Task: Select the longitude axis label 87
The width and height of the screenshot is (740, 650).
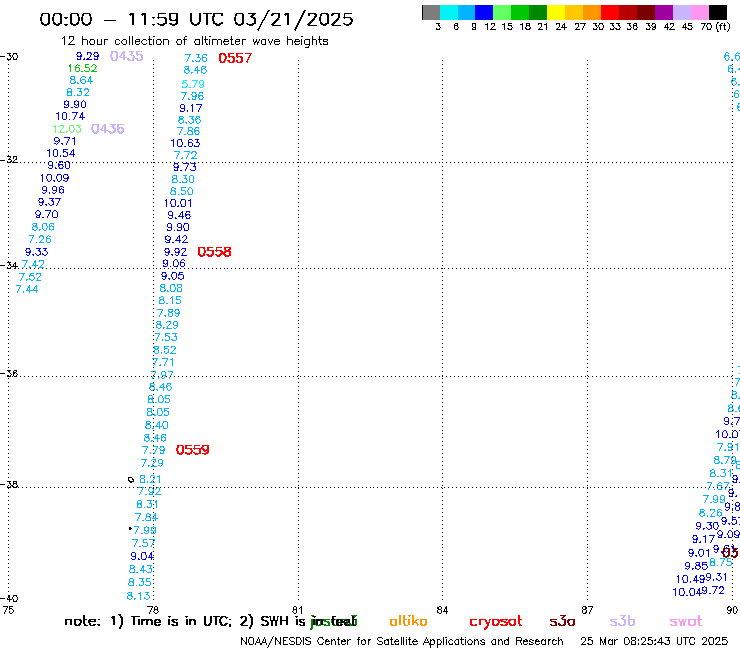Action: coord(587,610)
